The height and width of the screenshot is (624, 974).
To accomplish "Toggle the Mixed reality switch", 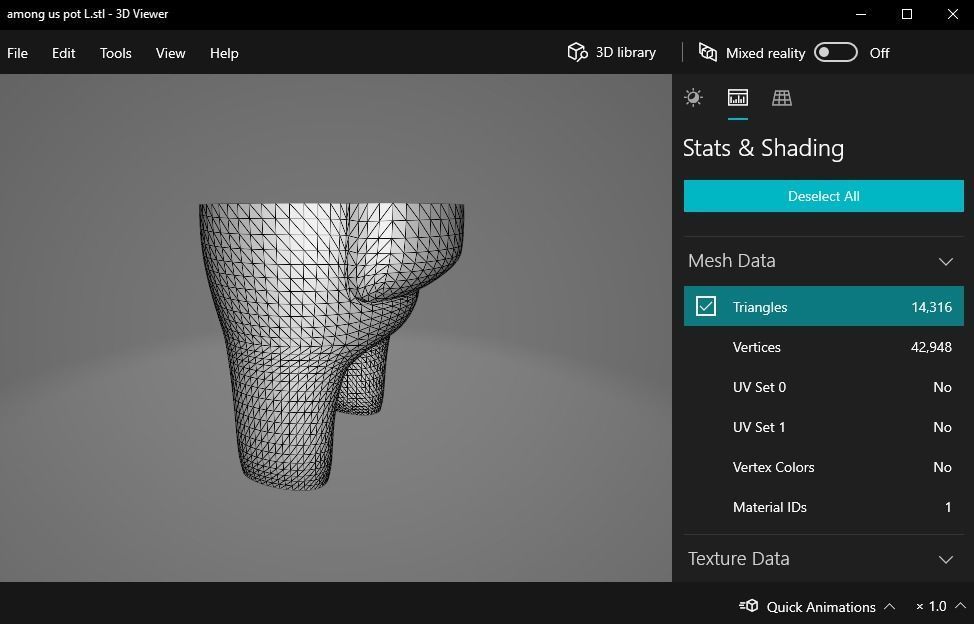I will click(x=836, y=53).
